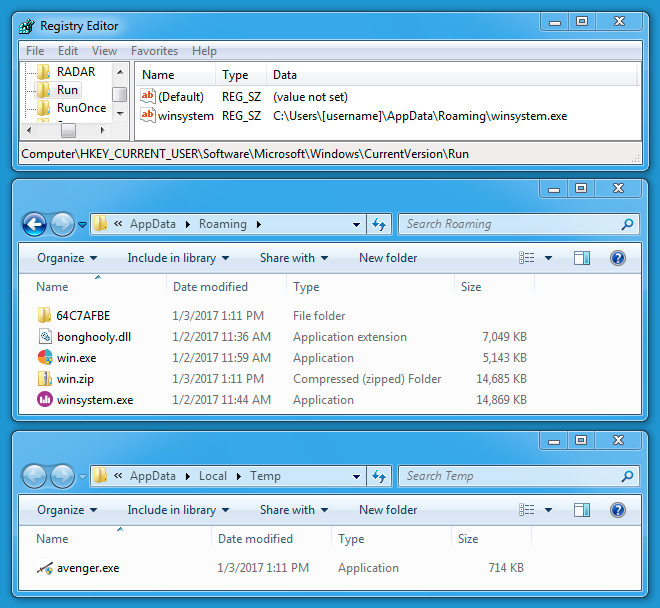Open help in the Temp window
Screen dimensions: 660x608
(x=617, y=510)
